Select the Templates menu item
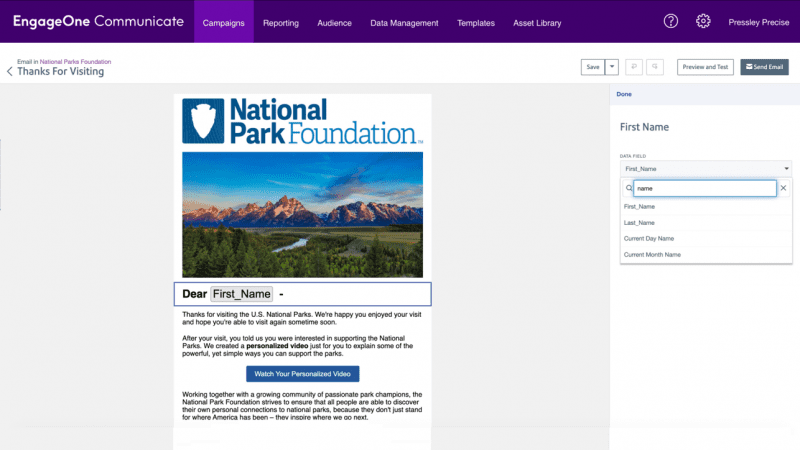This screenshot has height=450, width=800. click(x=476, y=23)
